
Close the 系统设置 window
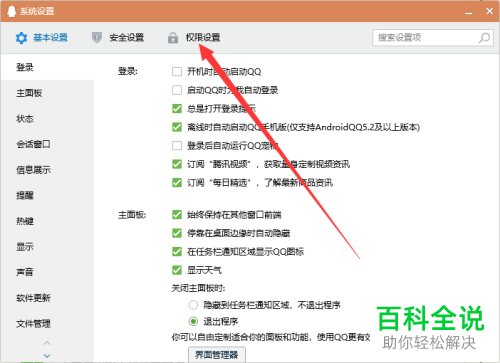pyautogui.click(x=489, y=11)
